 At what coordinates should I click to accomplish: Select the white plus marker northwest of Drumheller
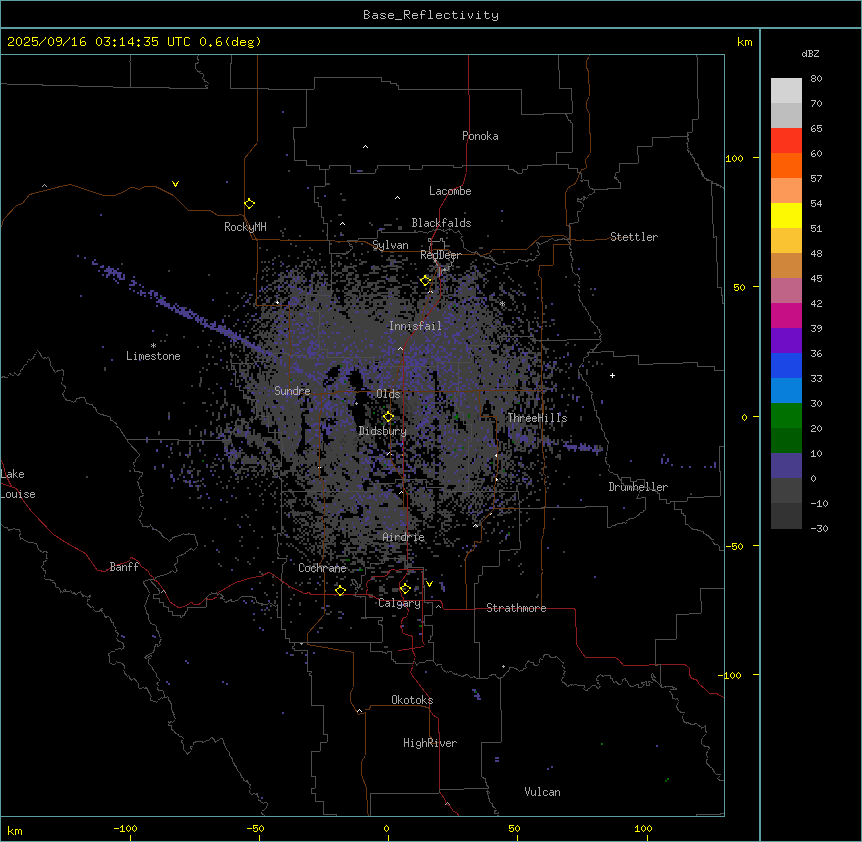point(612,375)
